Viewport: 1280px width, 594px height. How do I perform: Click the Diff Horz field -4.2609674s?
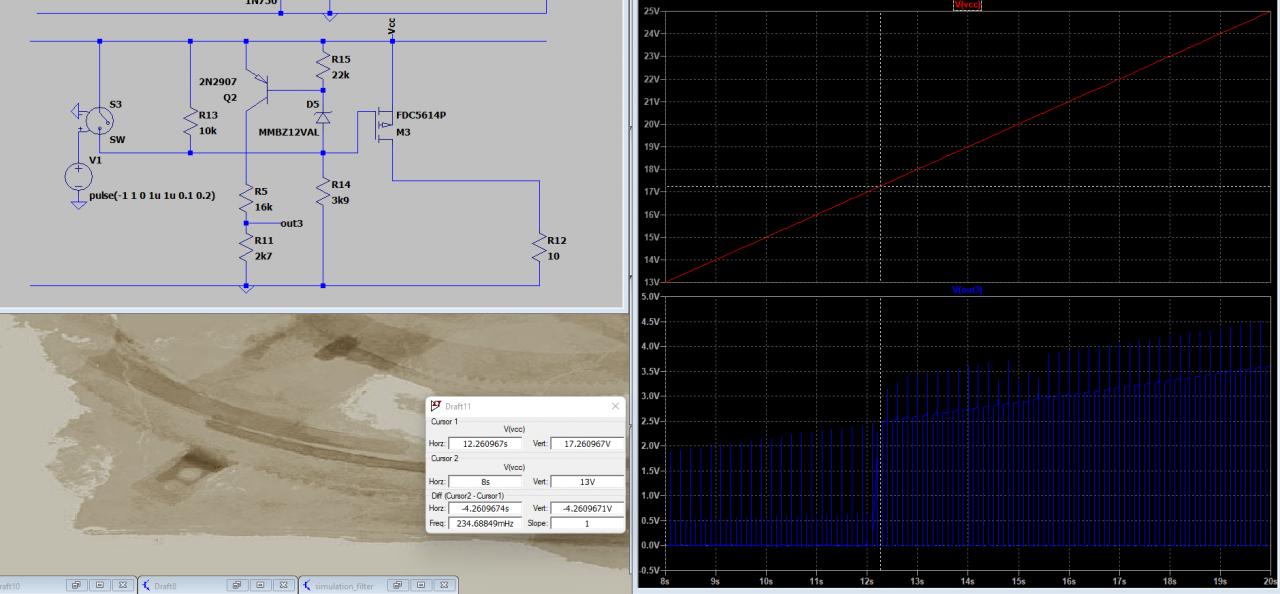click(485, 509)
